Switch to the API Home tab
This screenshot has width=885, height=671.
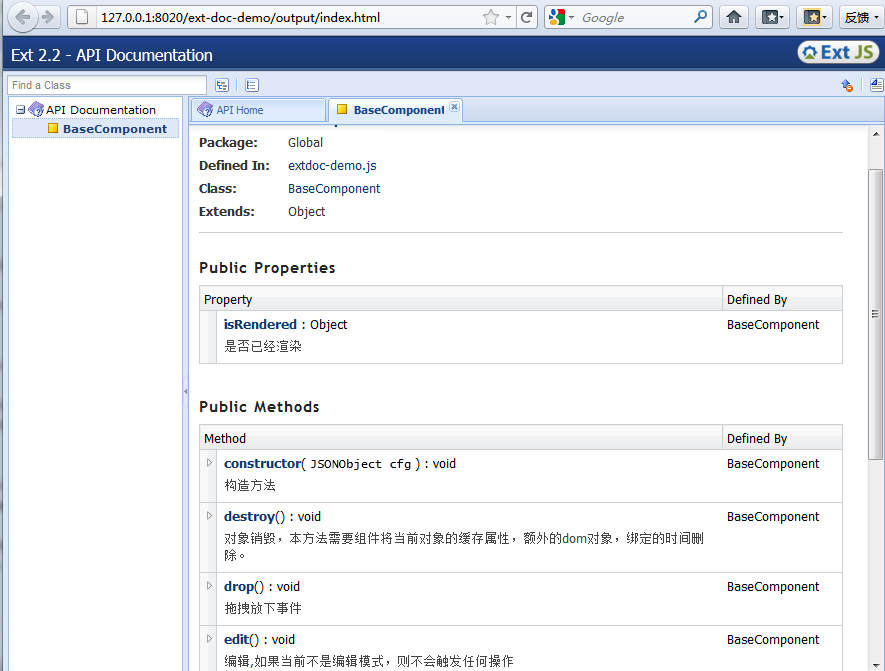click(x=259, y=110)
